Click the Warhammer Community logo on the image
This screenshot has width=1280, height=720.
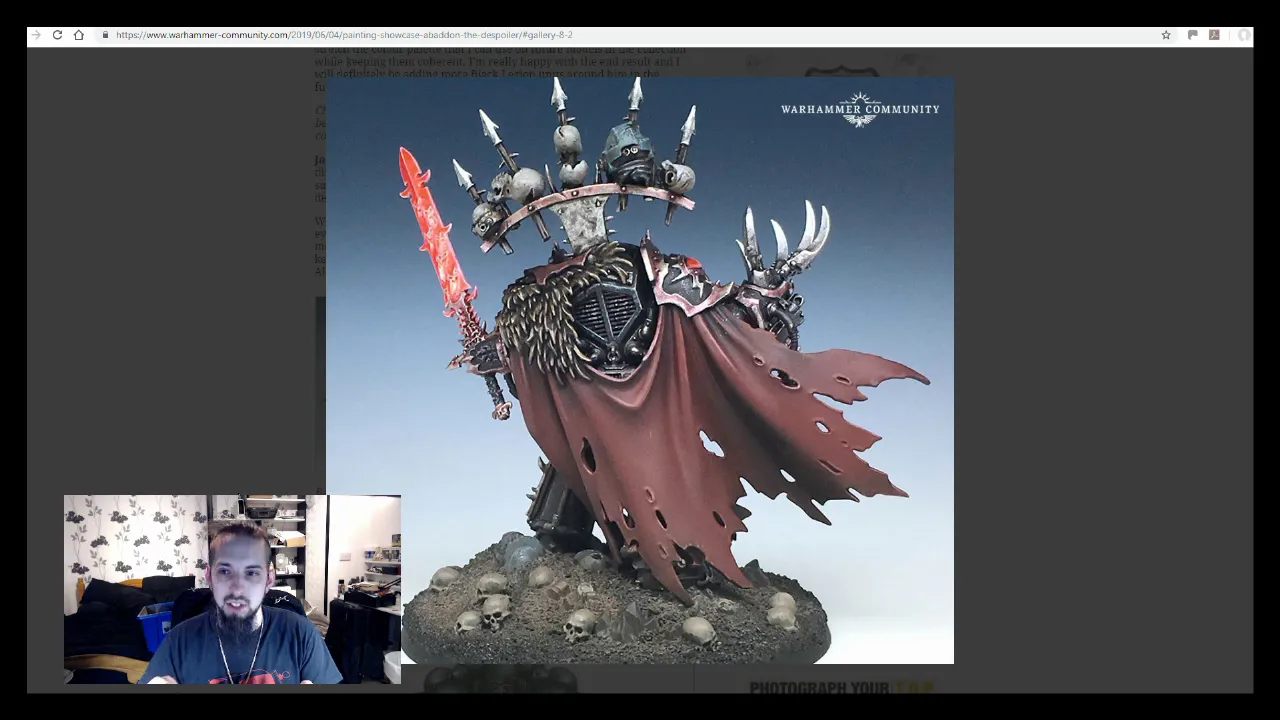click(x=860, y=109)
